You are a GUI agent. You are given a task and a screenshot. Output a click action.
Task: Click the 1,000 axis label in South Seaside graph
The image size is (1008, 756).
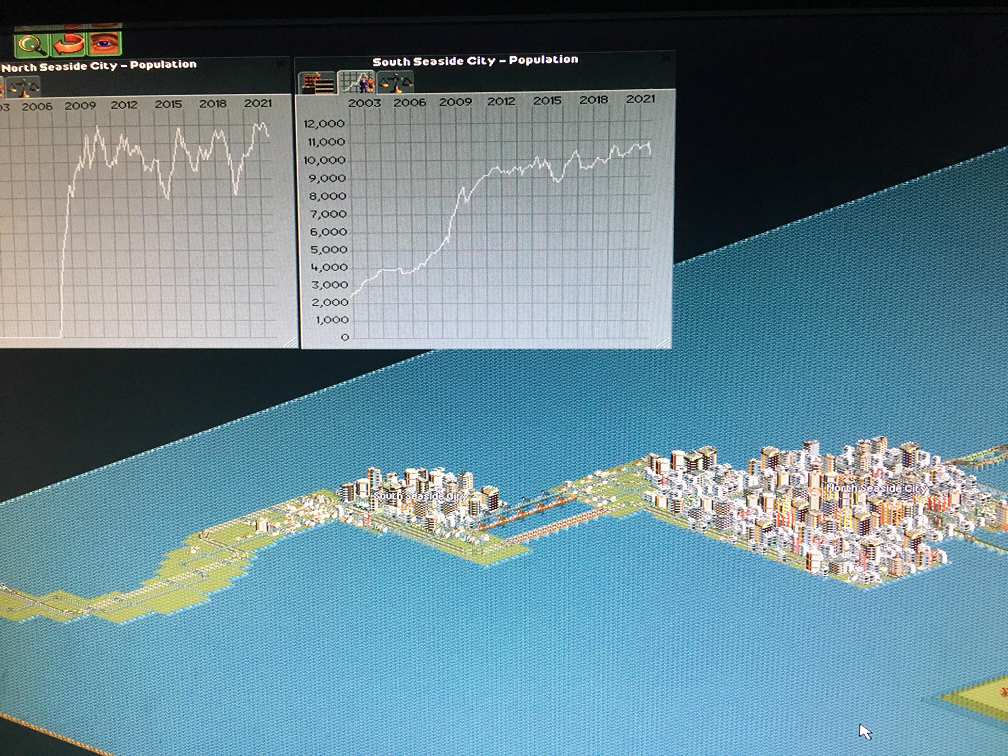tap(330, 320)
